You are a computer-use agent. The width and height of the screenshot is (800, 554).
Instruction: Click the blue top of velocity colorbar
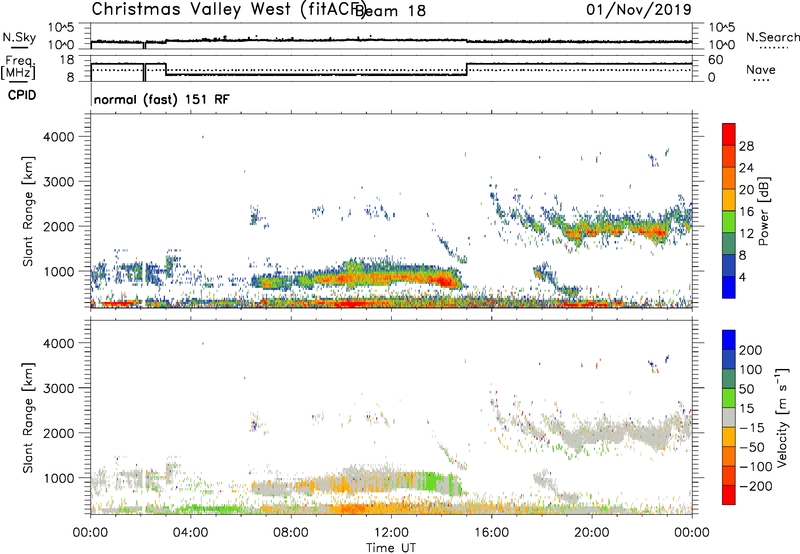729,338
